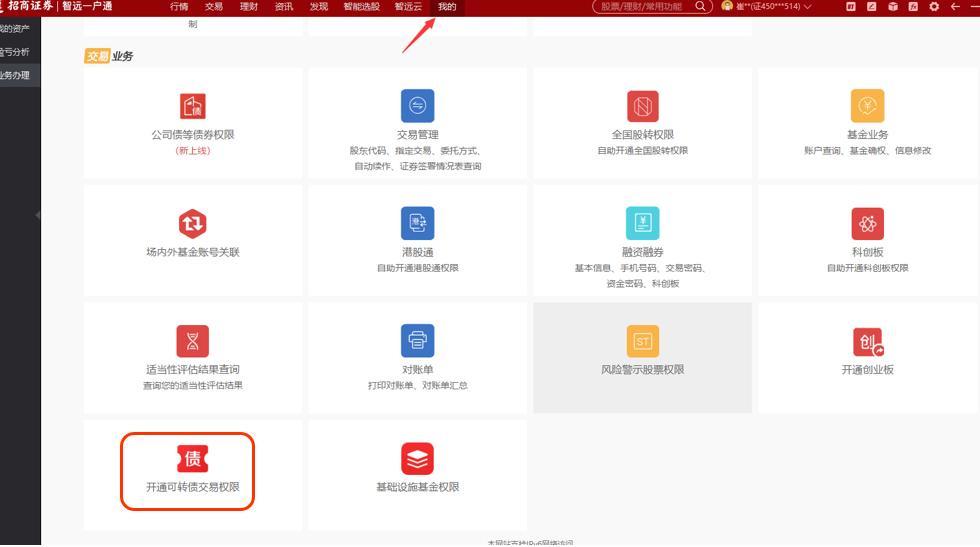Select the 我的 menu tab

pyautogui.click(x=447, y=6)
